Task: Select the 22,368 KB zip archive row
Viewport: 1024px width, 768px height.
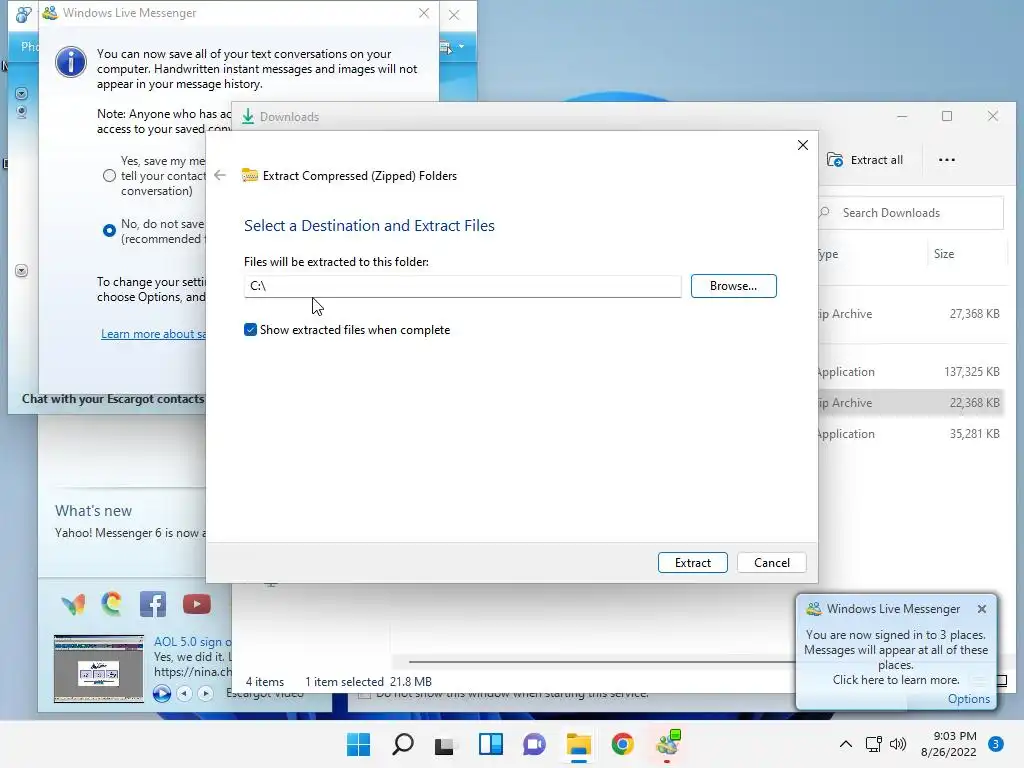Action: (910, 403)
